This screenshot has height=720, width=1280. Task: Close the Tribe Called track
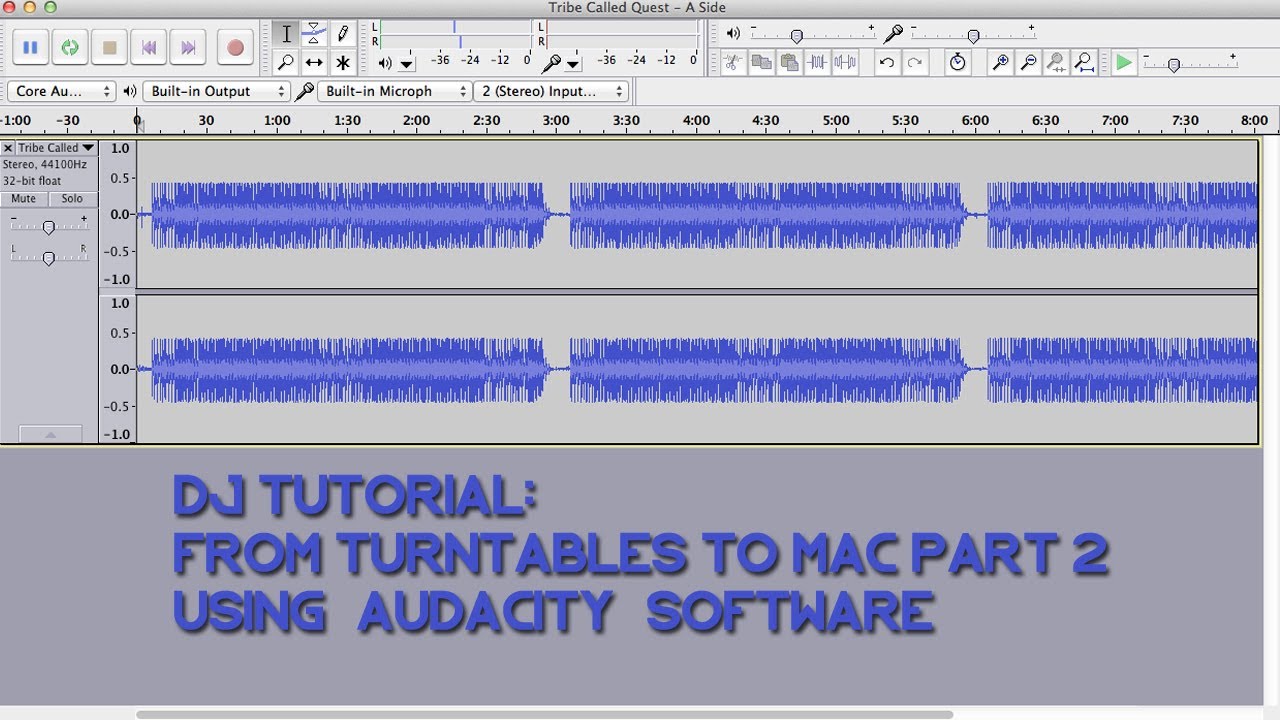8,148
